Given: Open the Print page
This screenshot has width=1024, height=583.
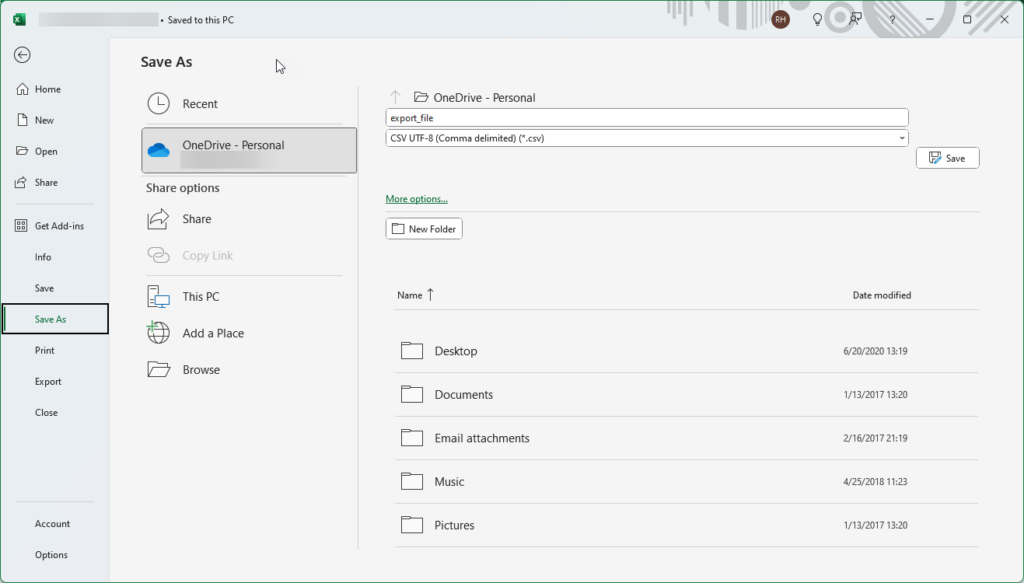Looking at the screenshot, I should pyautogui.click(x=45, y=351).
